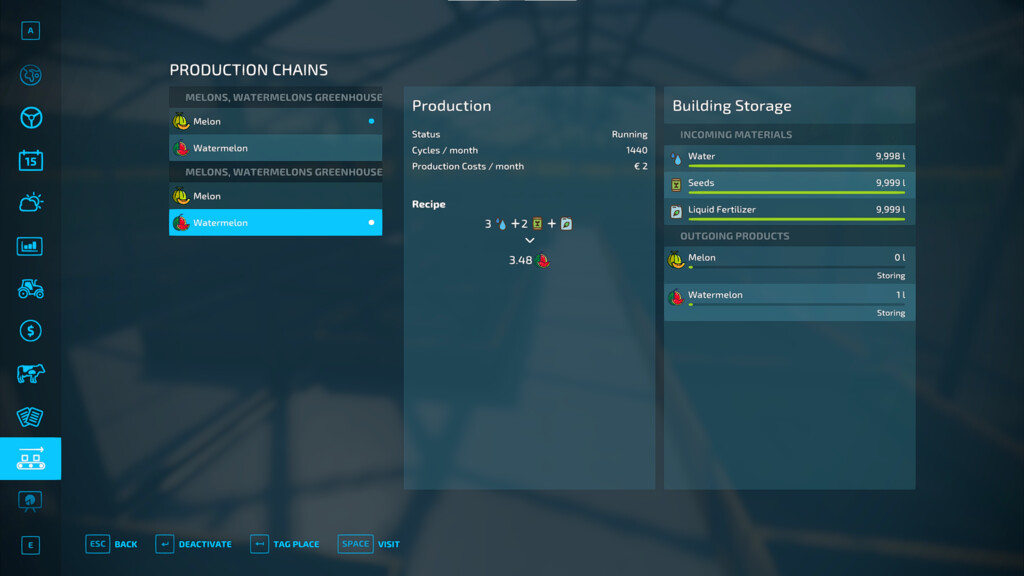
Task: Click the Back button
Action: tap(112, 544)
